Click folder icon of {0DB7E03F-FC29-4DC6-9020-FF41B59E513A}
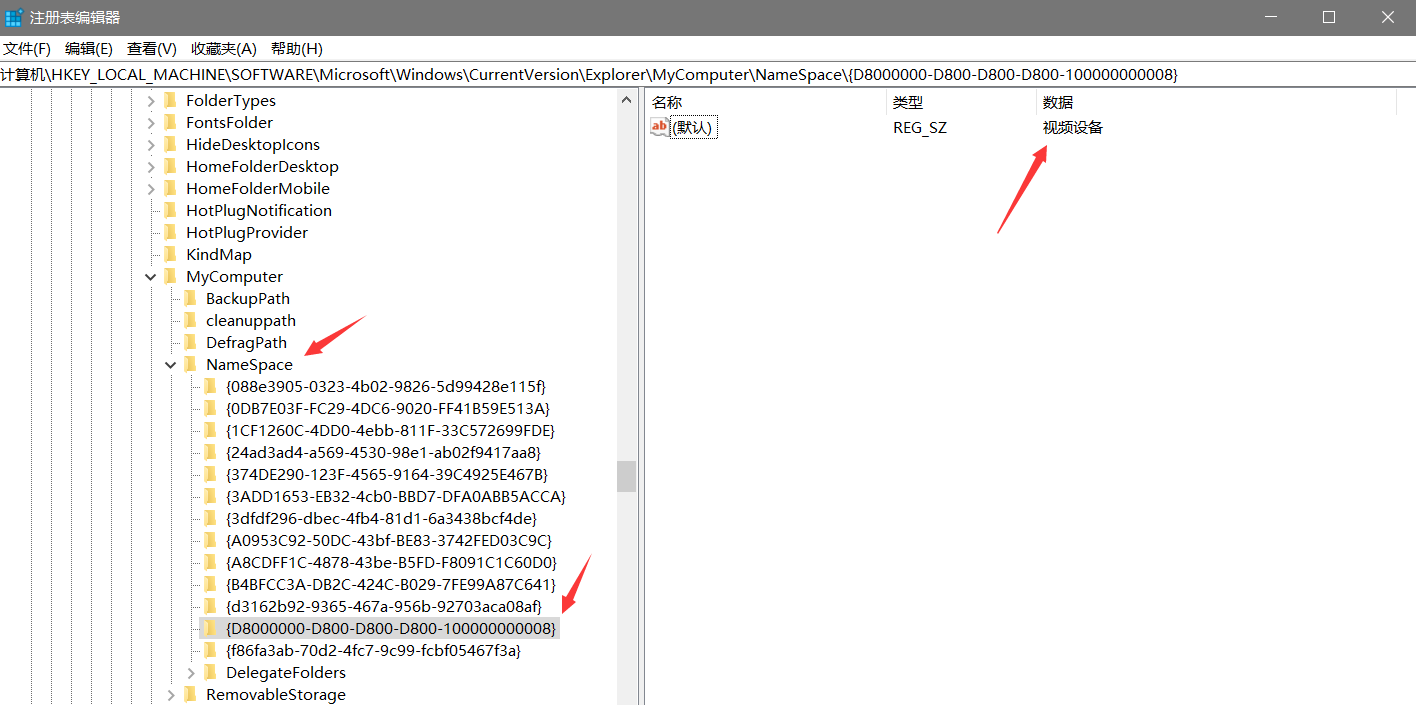This screenshot has height=705, width=1416. click(x=210, y=408)
